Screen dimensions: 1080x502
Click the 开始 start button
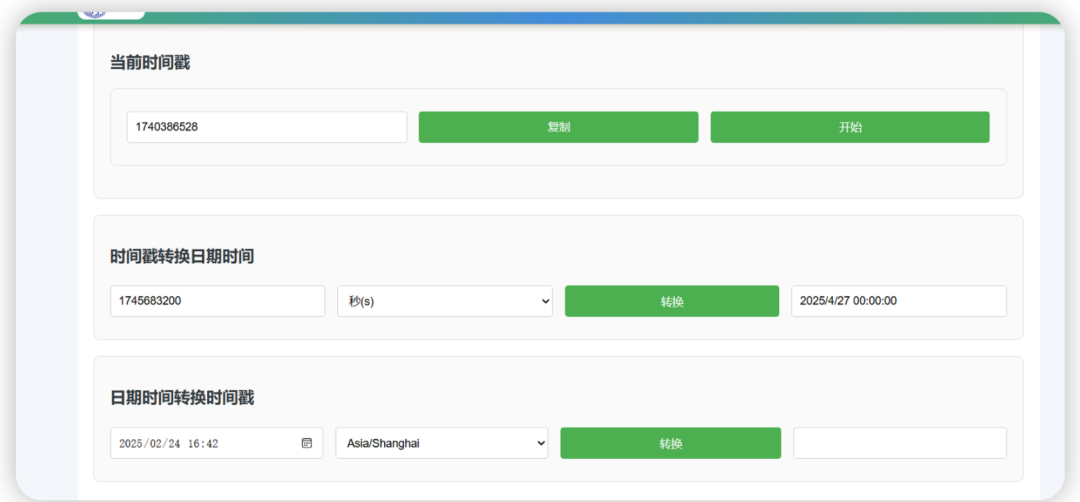click(850, 127)
